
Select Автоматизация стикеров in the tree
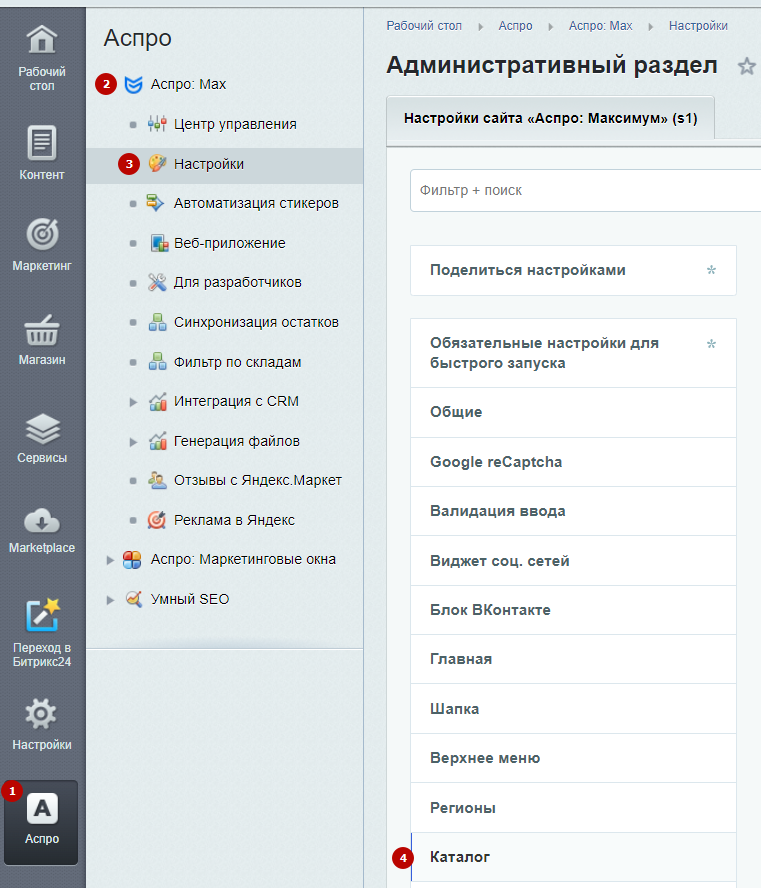pyautogui.click(x=256, y=203)
